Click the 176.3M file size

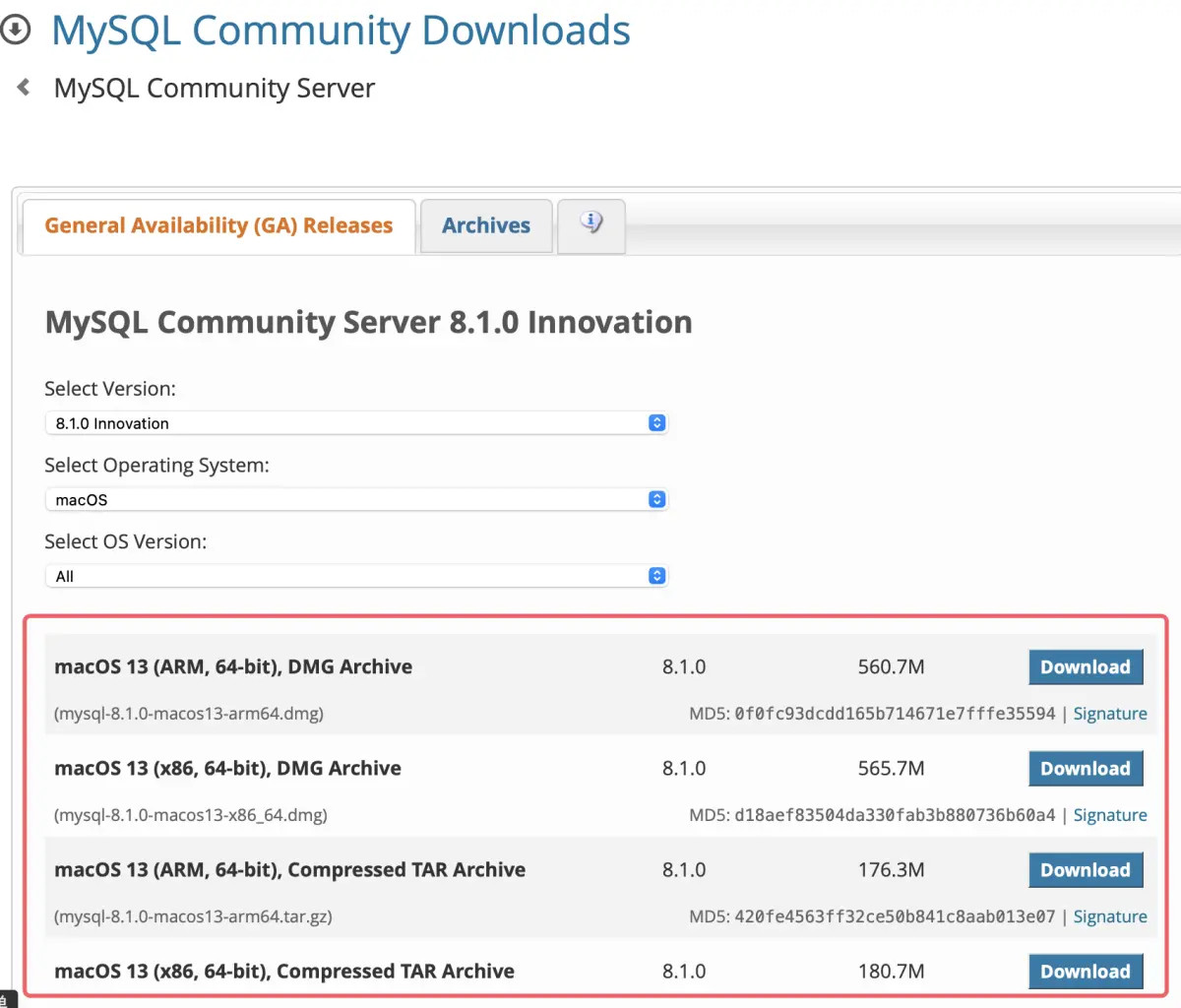tap(891, 870)
